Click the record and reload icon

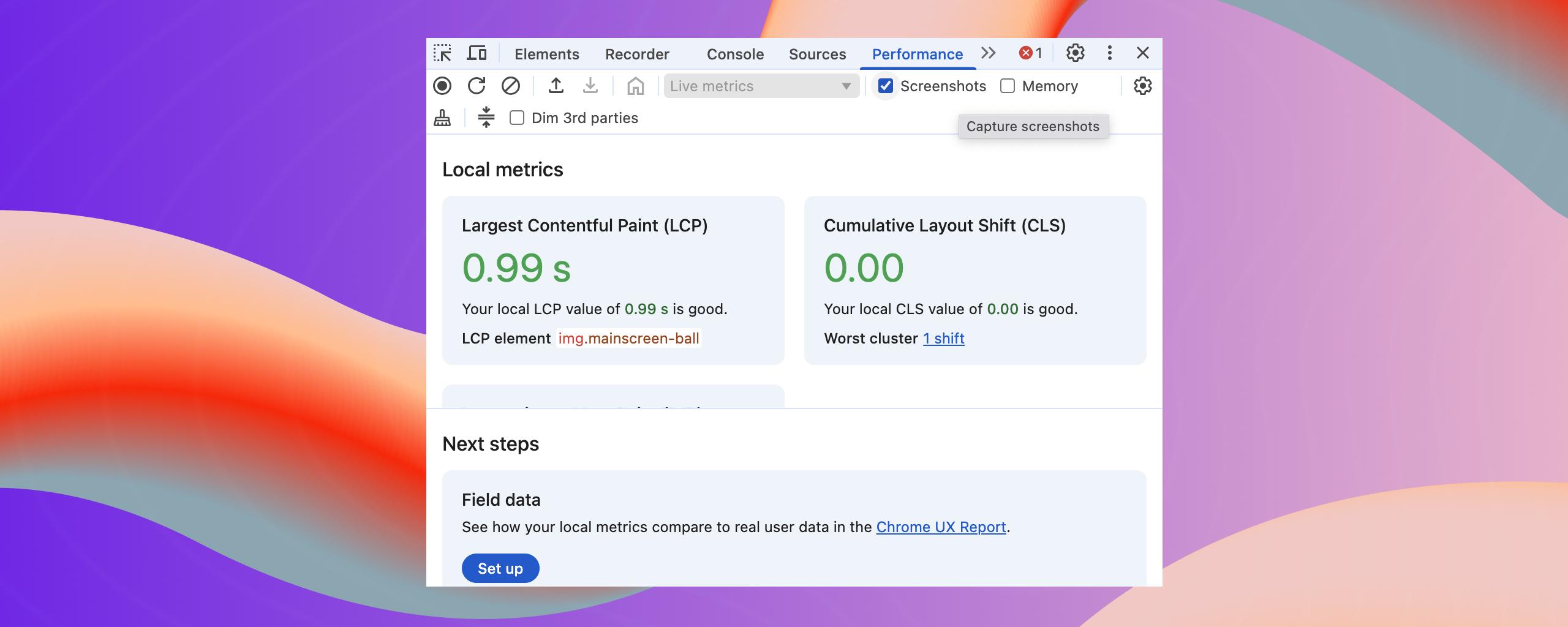pyautogui.click(x=477, y=86)
